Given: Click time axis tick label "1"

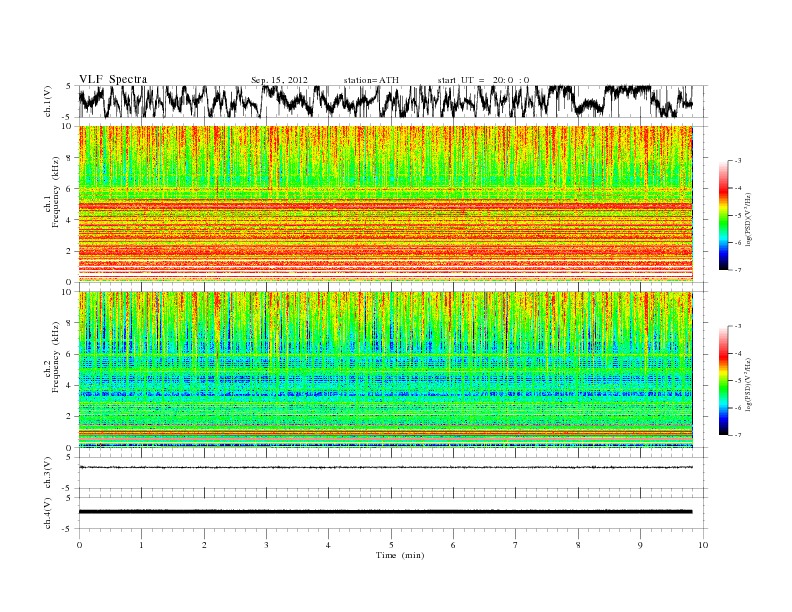Looking at the screenshot, I should pyautogui.click(x=141, y=545).
